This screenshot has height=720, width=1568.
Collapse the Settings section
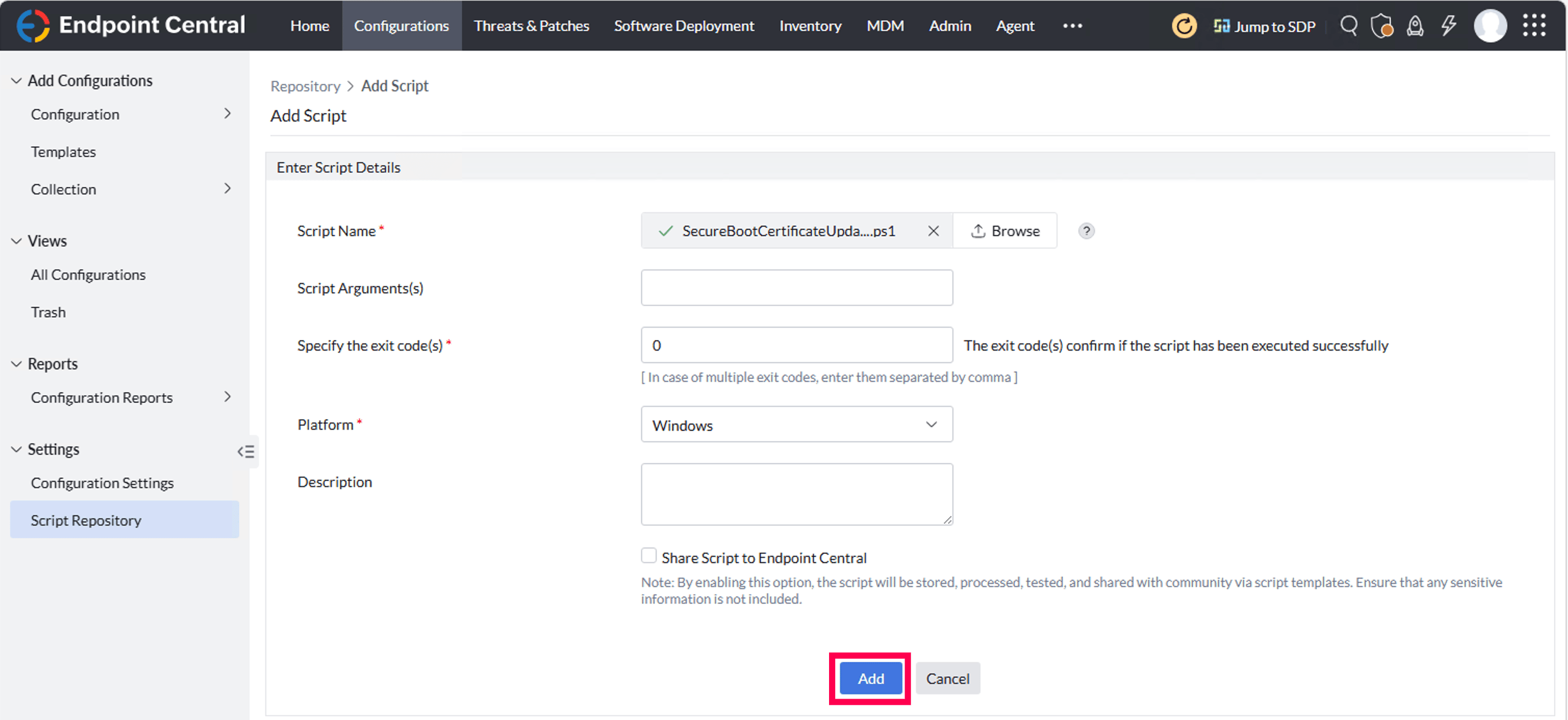coord(17,450)
